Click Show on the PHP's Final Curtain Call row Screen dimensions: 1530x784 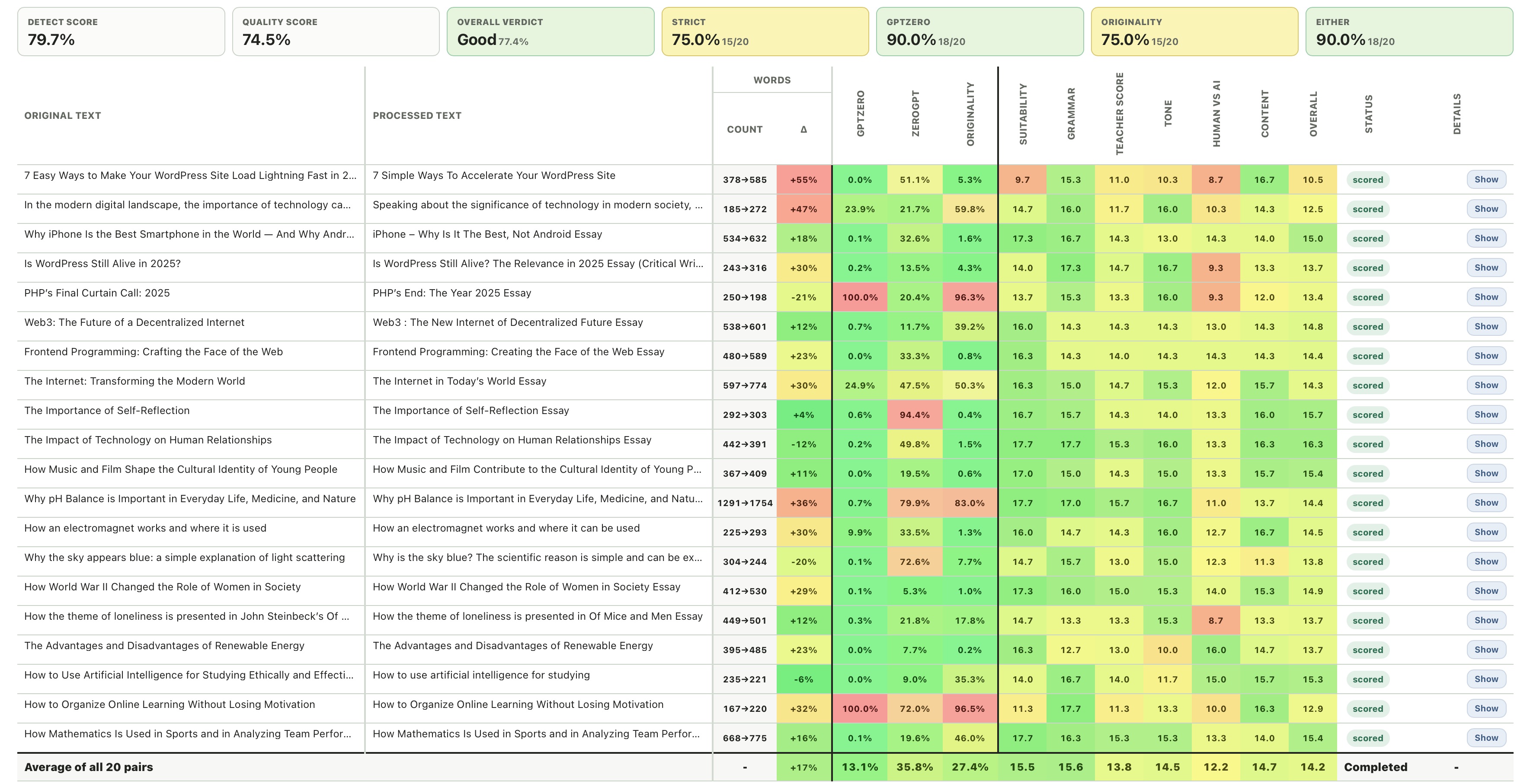point(1486,297)
